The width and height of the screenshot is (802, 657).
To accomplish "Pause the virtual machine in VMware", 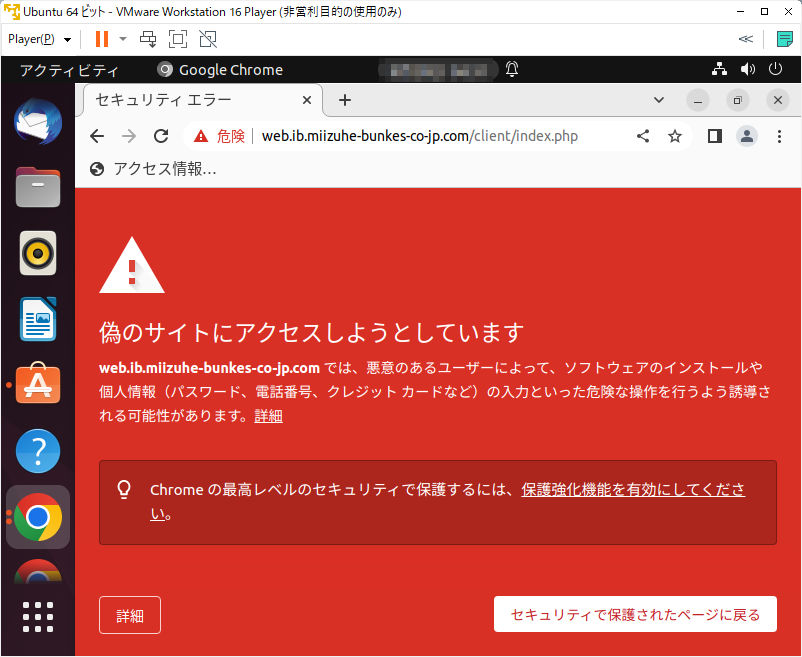I will point(102,39).
